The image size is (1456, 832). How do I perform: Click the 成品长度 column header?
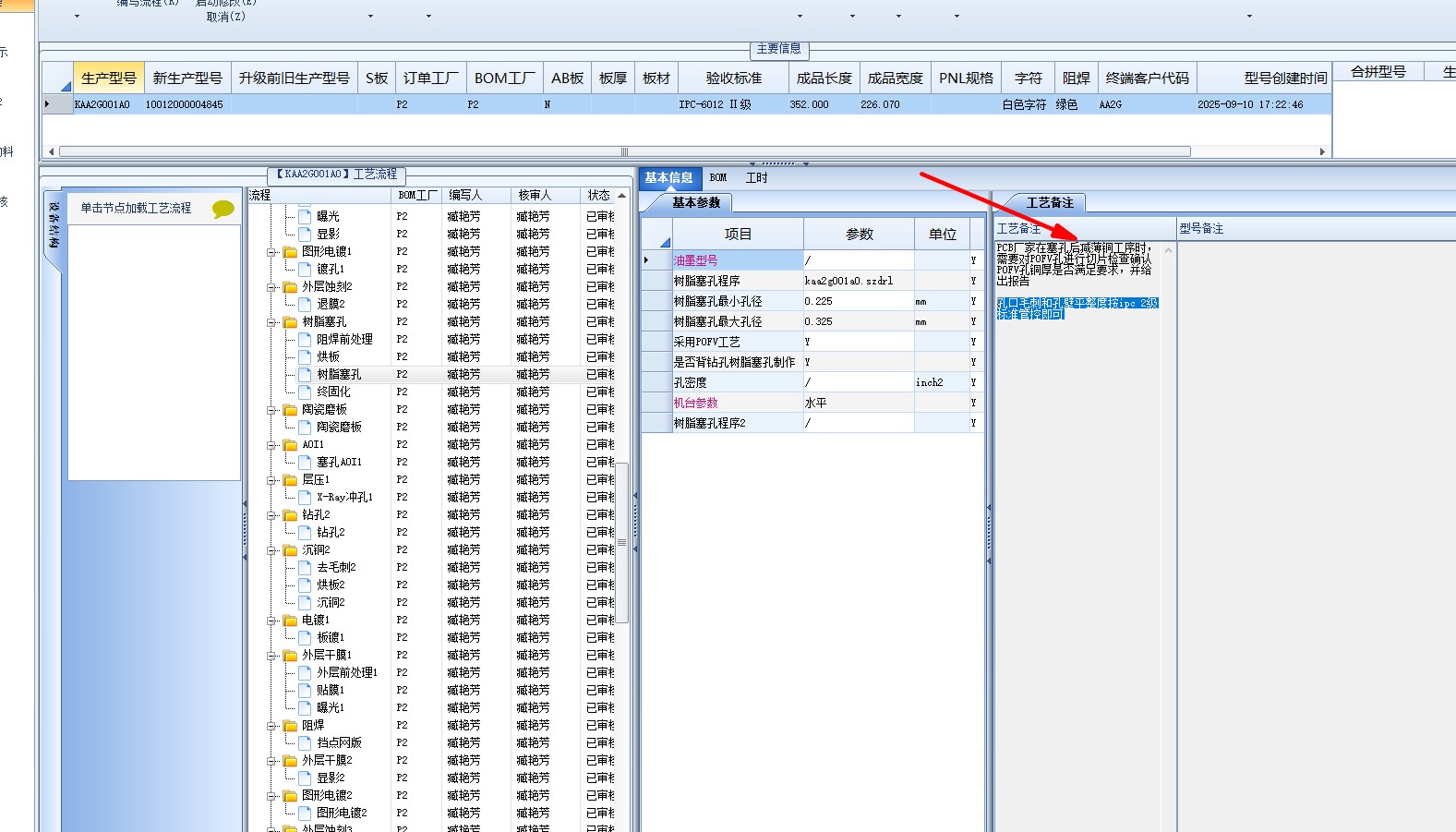pos(824,78)
